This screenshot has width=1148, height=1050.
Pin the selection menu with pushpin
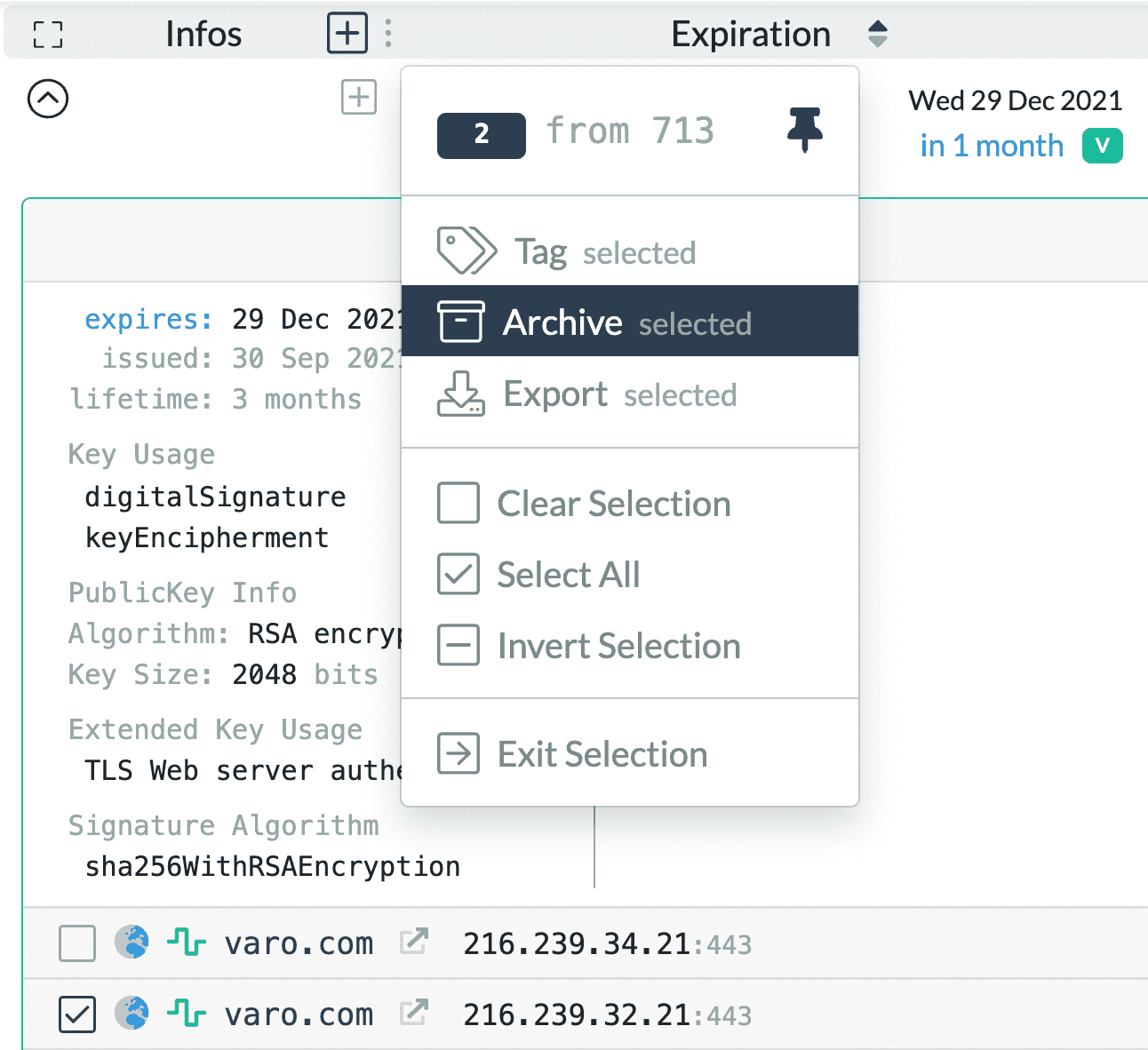(805, 130)
